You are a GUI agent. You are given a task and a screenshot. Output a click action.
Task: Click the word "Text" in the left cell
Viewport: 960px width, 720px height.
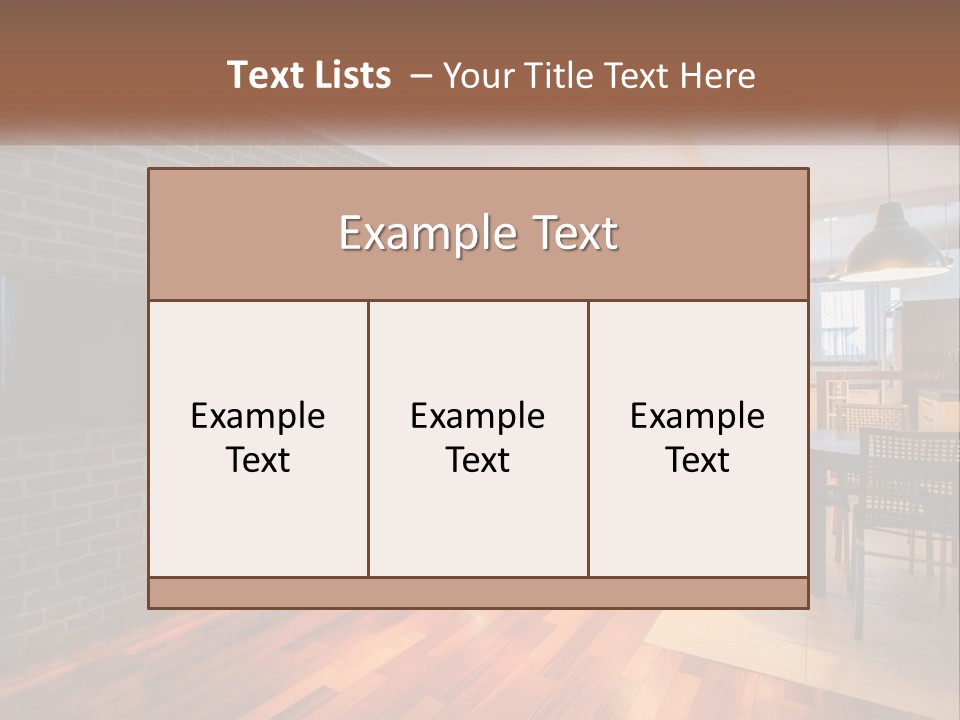[258, 460]
